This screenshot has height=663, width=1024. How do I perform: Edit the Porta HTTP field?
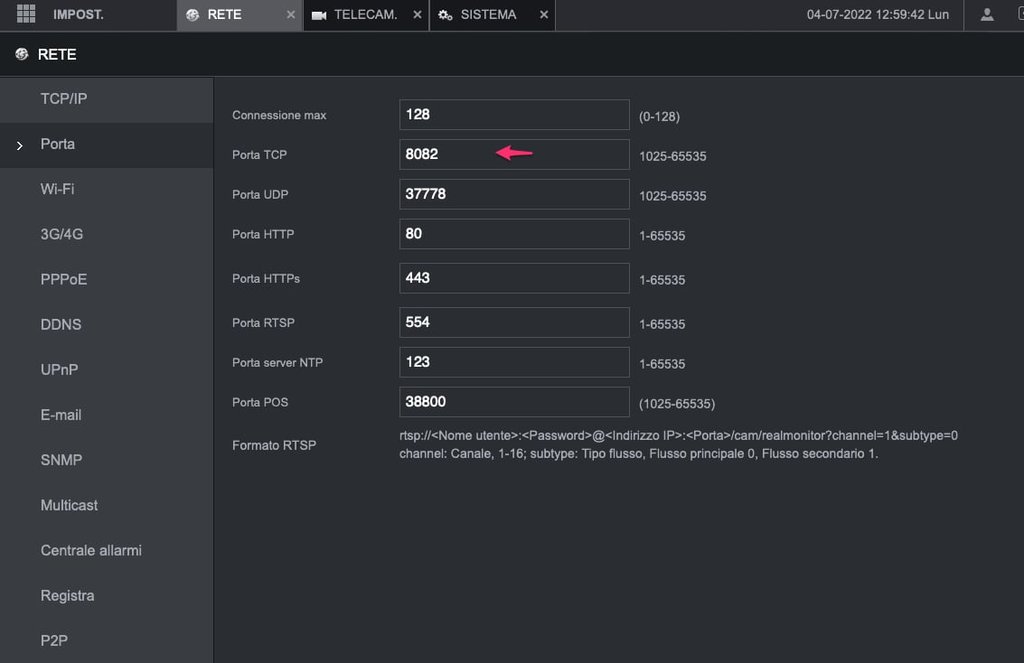514,234
